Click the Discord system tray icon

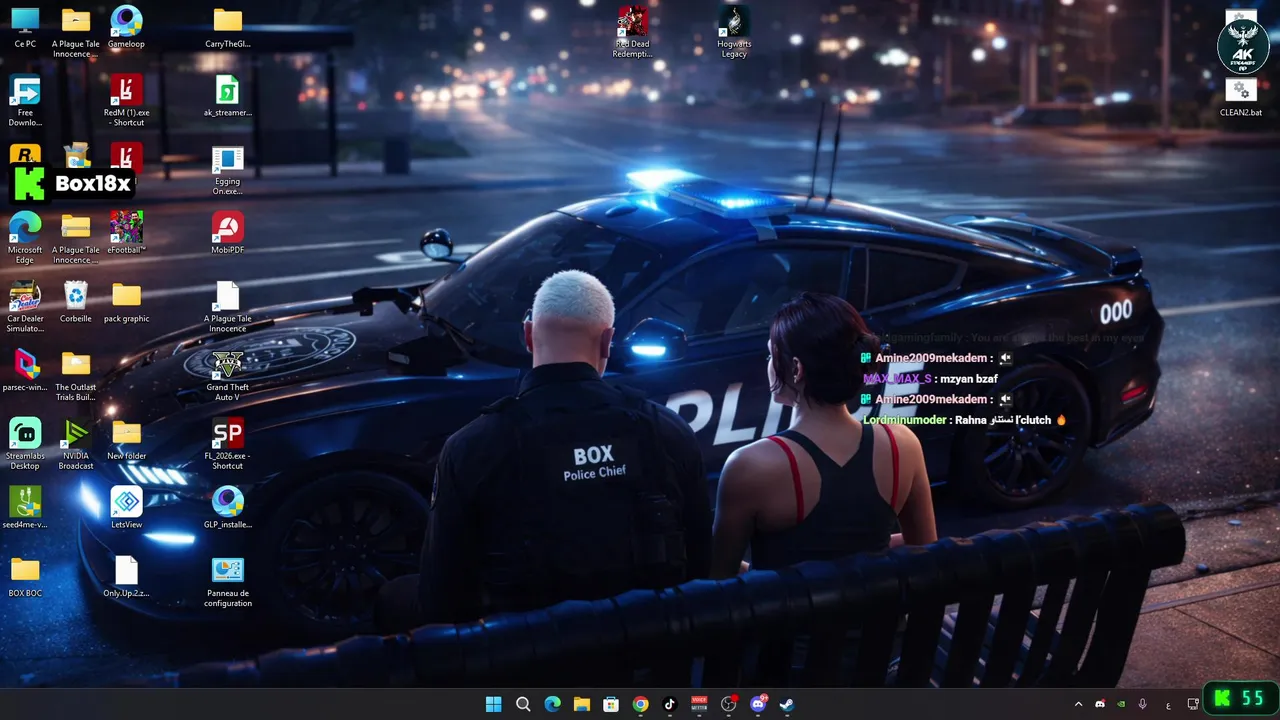click(x=1100, y=704)
